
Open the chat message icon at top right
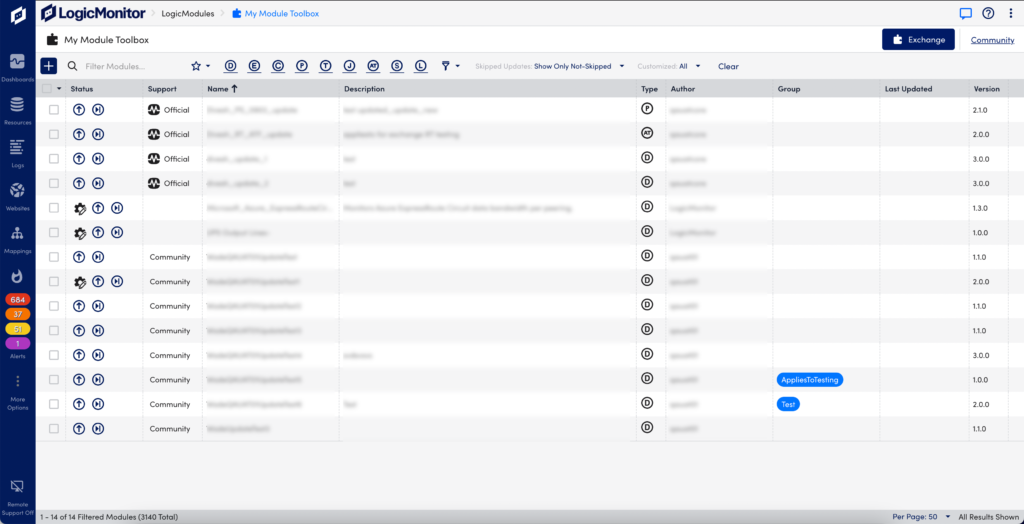coord(965,13)
